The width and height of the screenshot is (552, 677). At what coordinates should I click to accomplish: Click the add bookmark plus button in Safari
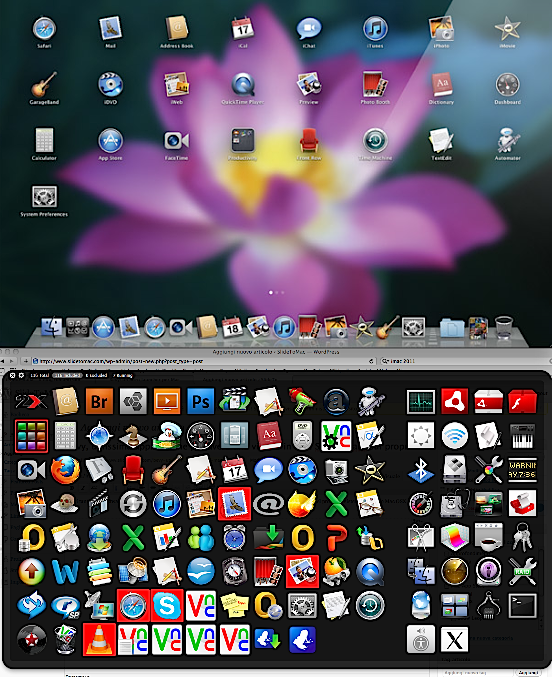(x=26, y=361)
